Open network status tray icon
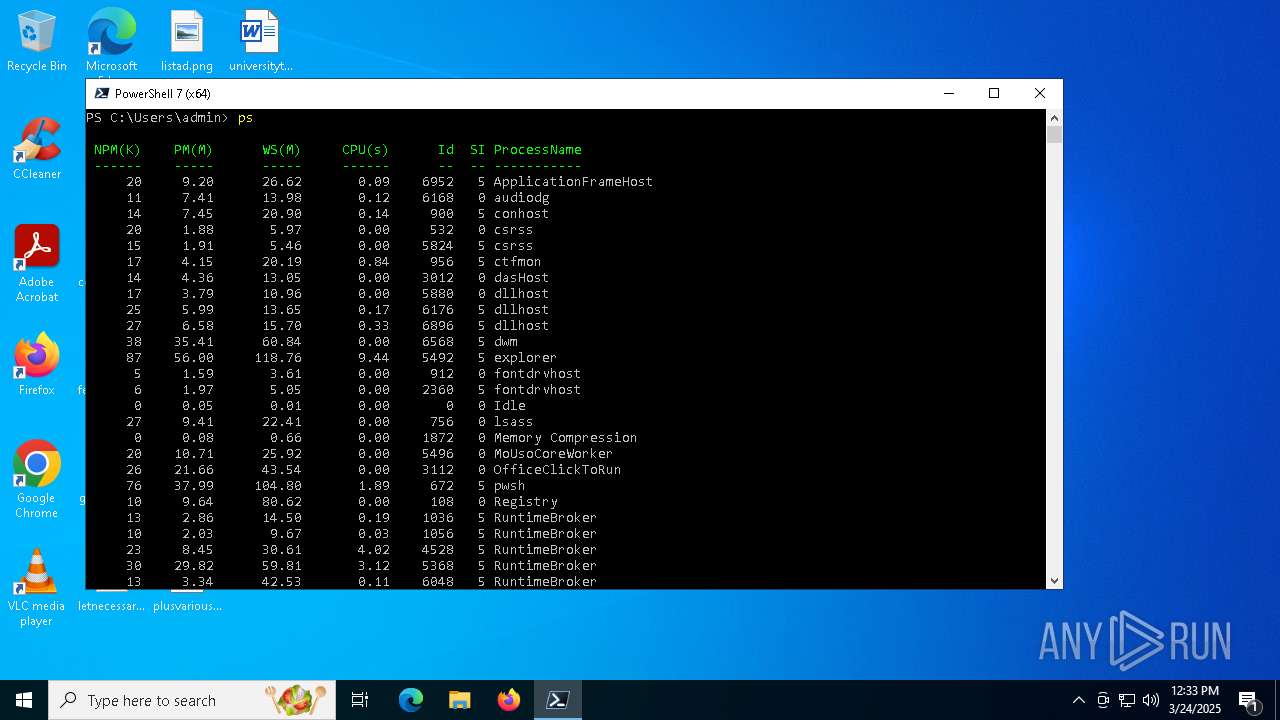 click(1127, 700)
